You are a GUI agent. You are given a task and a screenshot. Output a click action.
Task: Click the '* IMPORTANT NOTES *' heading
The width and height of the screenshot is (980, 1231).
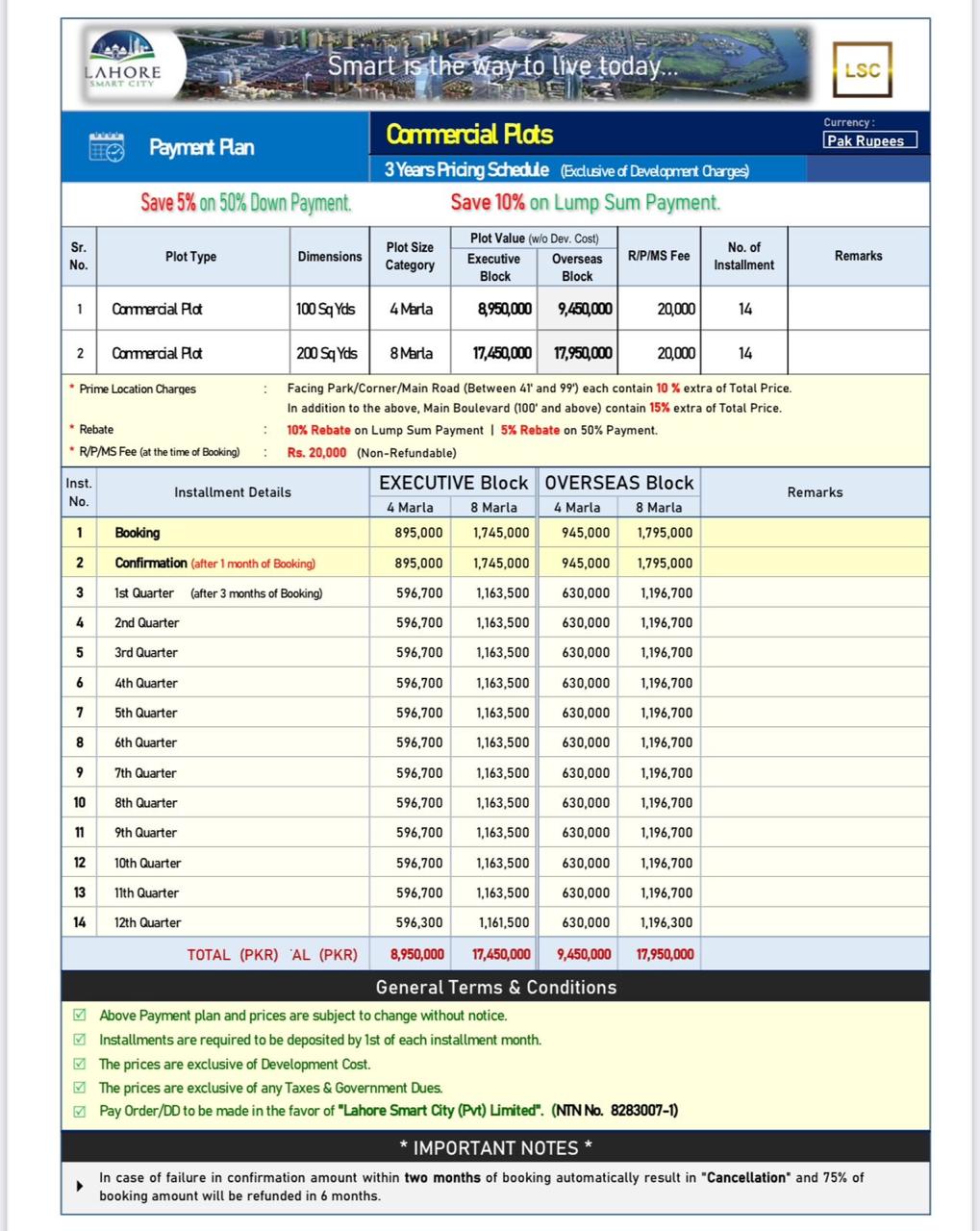495,1147
